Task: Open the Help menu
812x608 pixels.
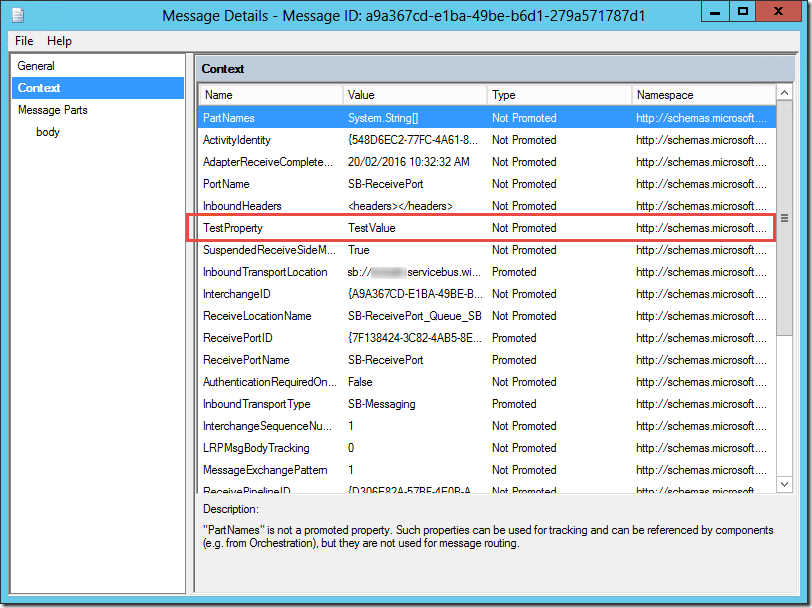Action: tap(59, 41)
